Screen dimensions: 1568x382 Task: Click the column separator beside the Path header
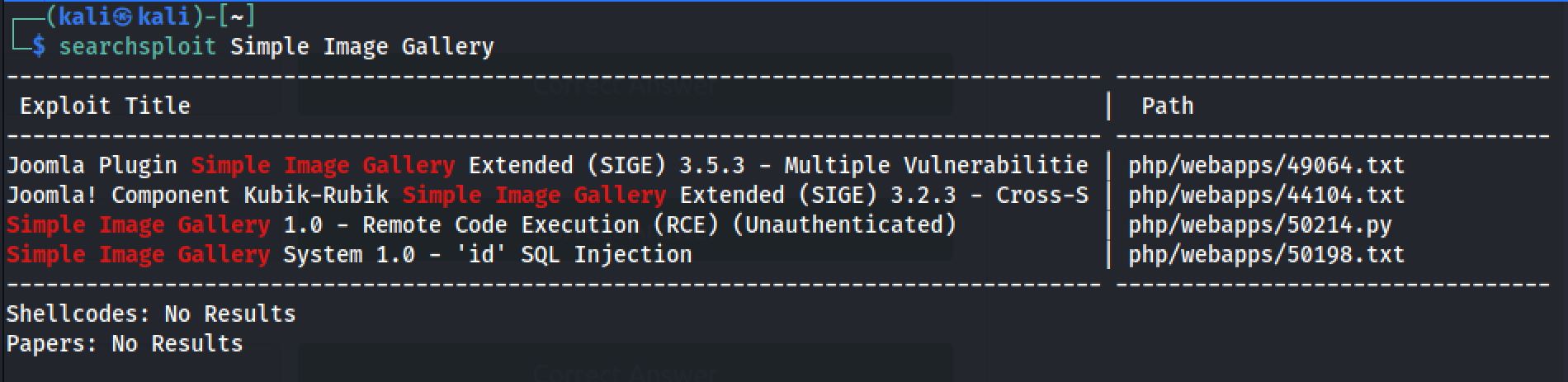pyautogui.click(x=1108, y=106)
